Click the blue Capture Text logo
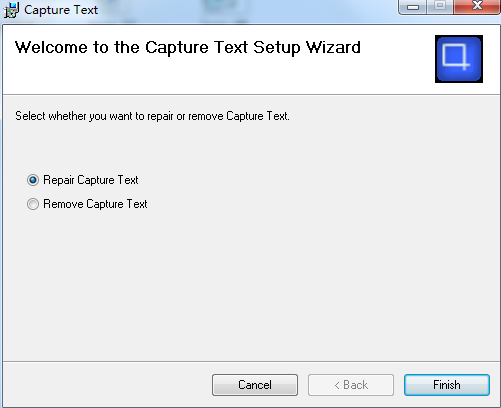 [459, 59]
